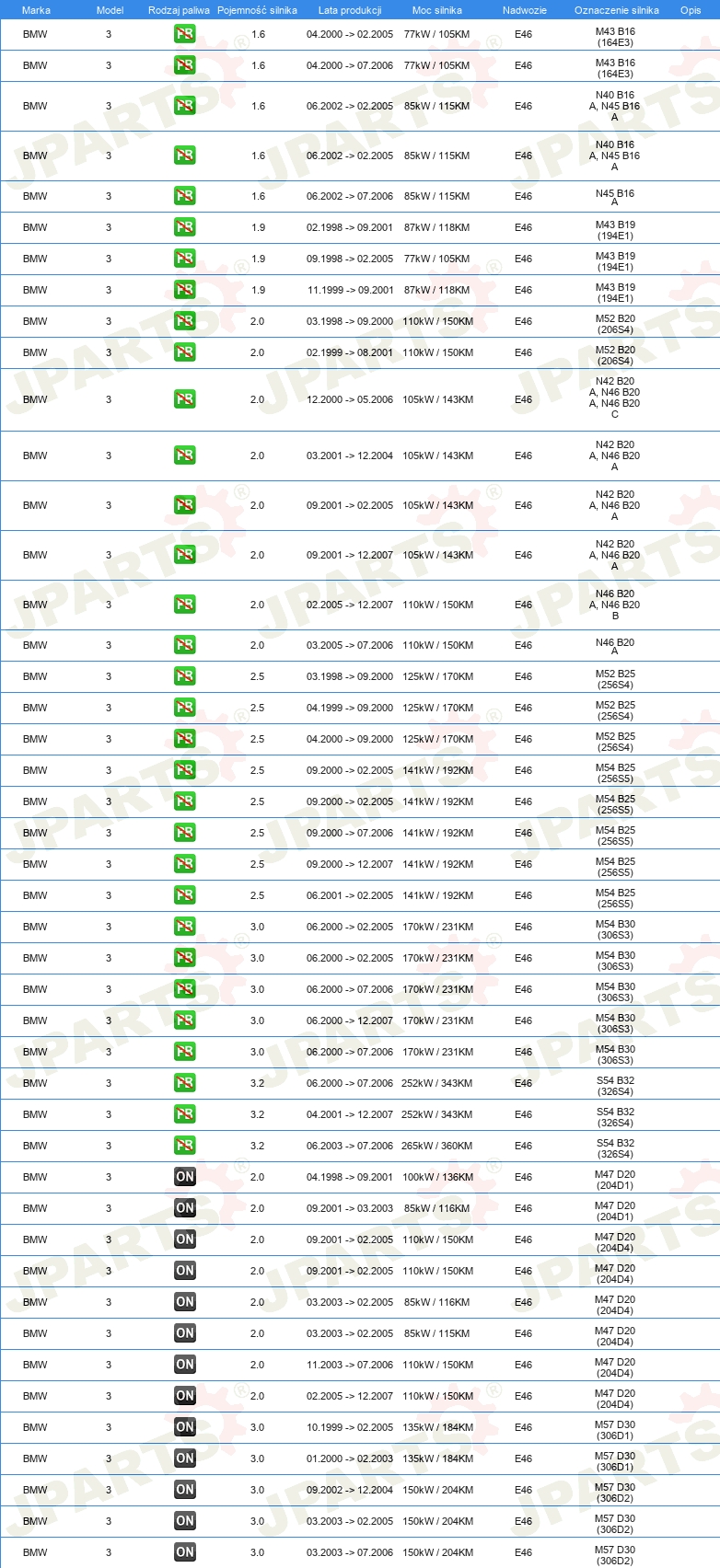Viewport: 720px width, 1568px height.
Task: Select the Nadwozie column header
Action: [x=525, y=10]
